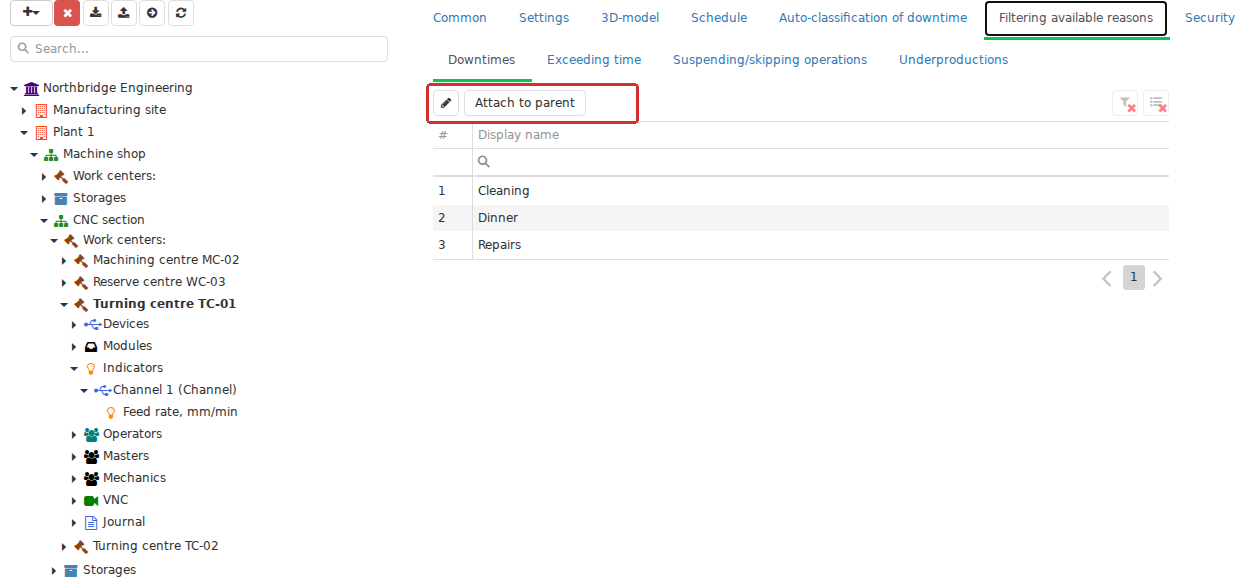This screenshot has width=1246, height=581.
Task: Collapse the Plant 1 node
Action: pyautogui.click(x=24, y=132)
